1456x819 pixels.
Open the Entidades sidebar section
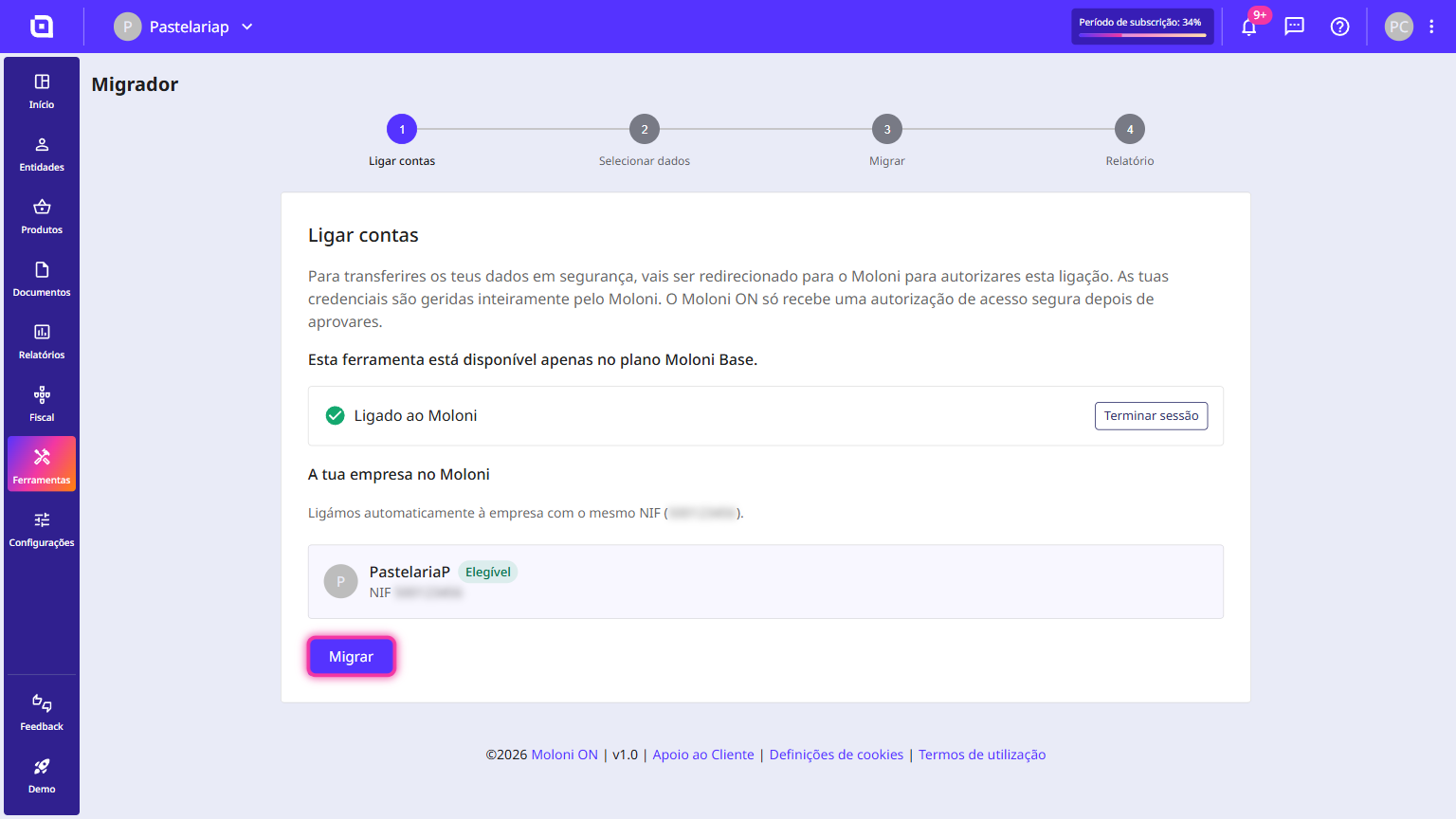42,155
